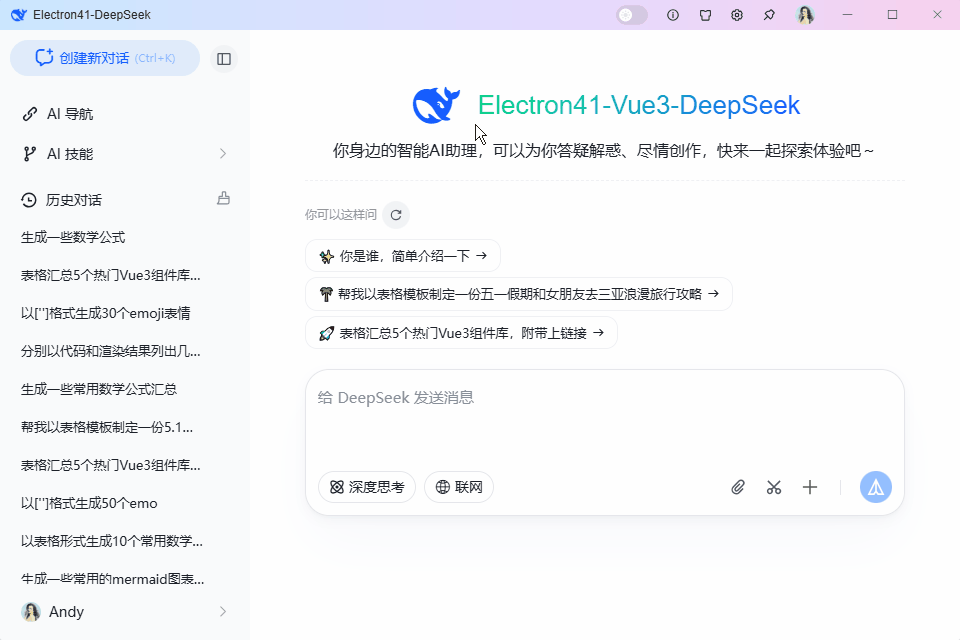
Task: Click the lock icon next to 历史对话
Action: [x=222, y=199]
